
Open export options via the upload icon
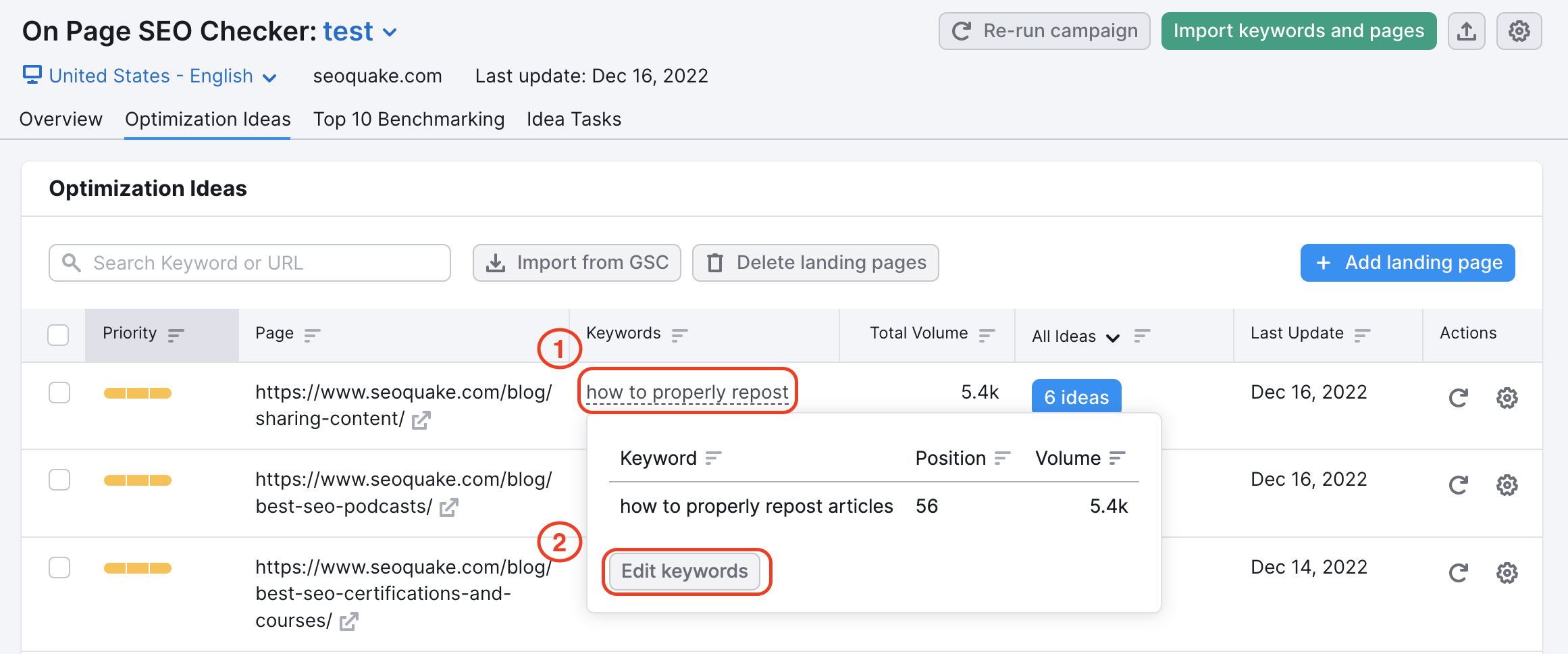1466,30
